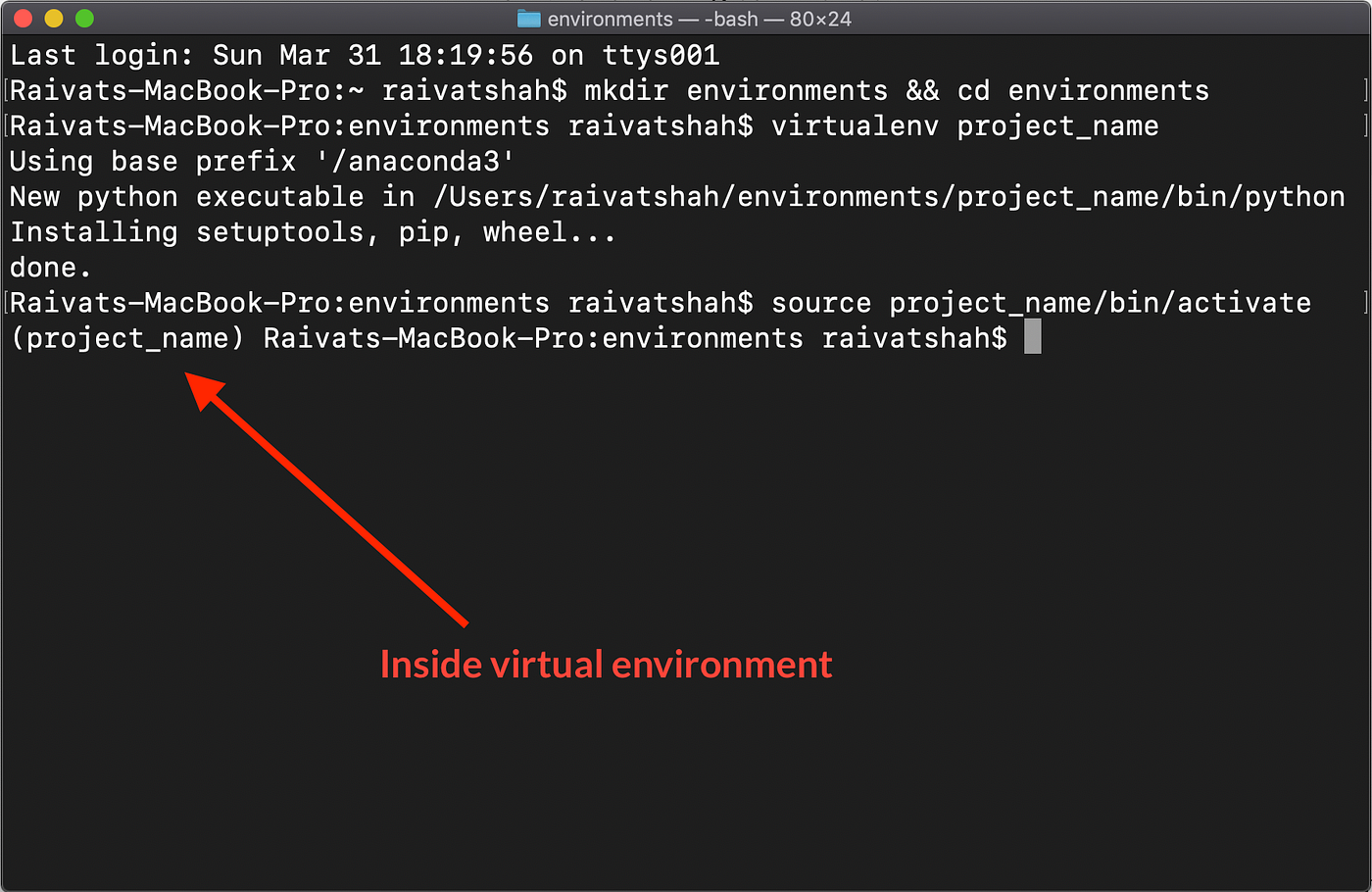This screenshot has width=1372, height=892.
Task: Click the yellow minimize circle
Action: click(x=55, y=18)
